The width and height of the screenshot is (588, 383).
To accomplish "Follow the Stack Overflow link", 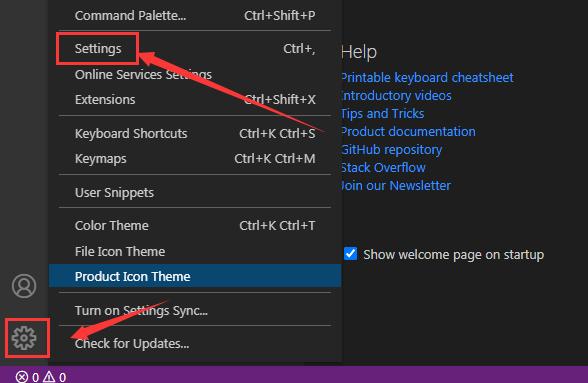I will click(383, 167).
